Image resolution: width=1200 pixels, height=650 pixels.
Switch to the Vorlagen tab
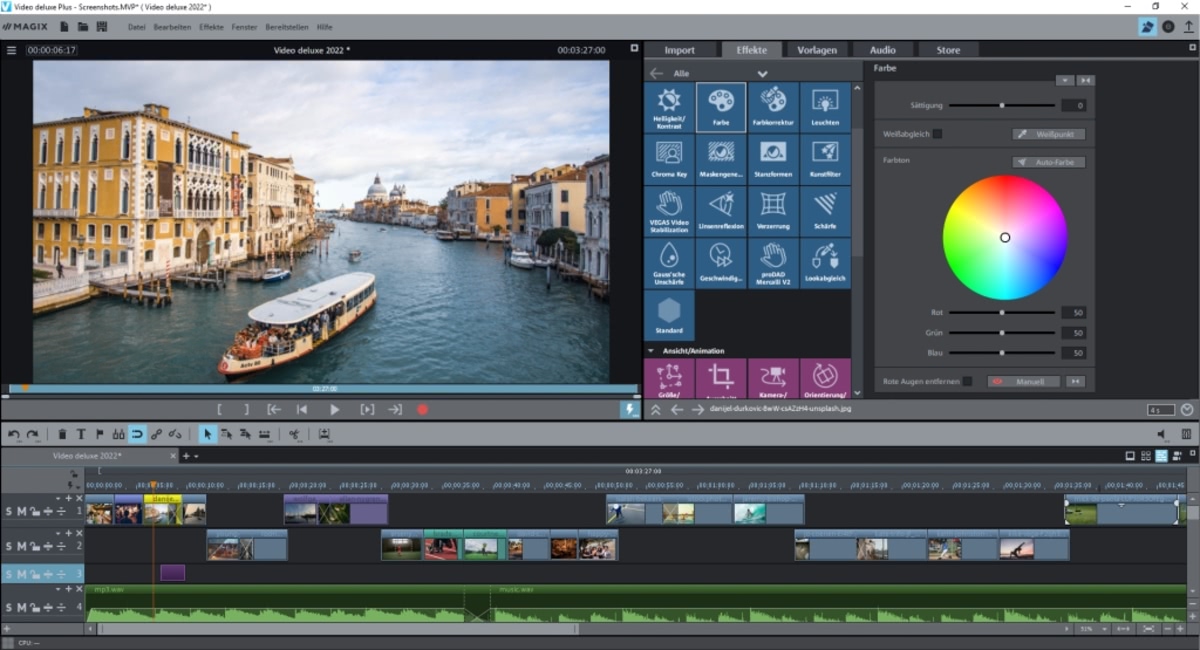coord(817,50)
